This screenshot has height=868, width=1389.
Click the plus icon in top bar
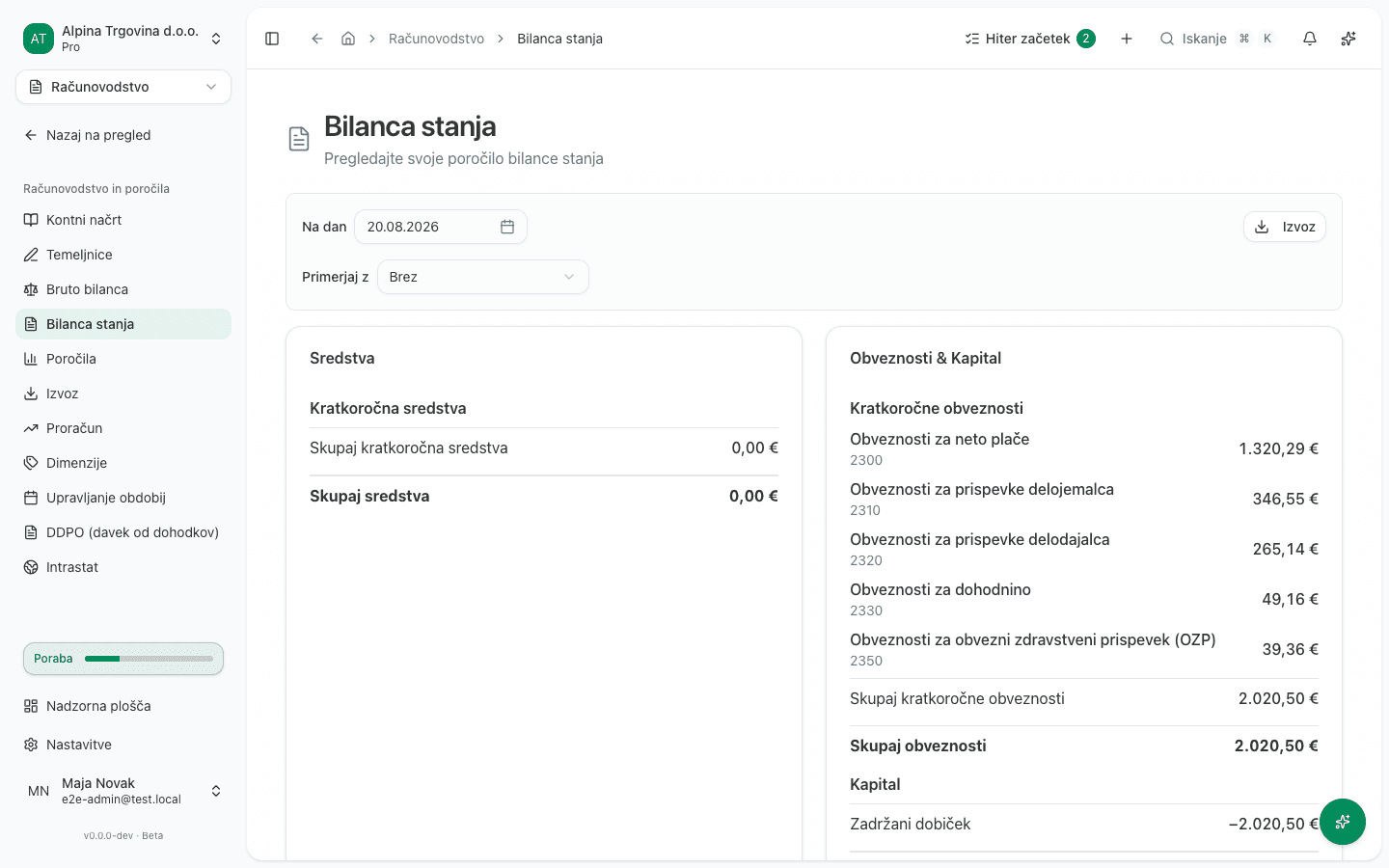coord(1127,39)
